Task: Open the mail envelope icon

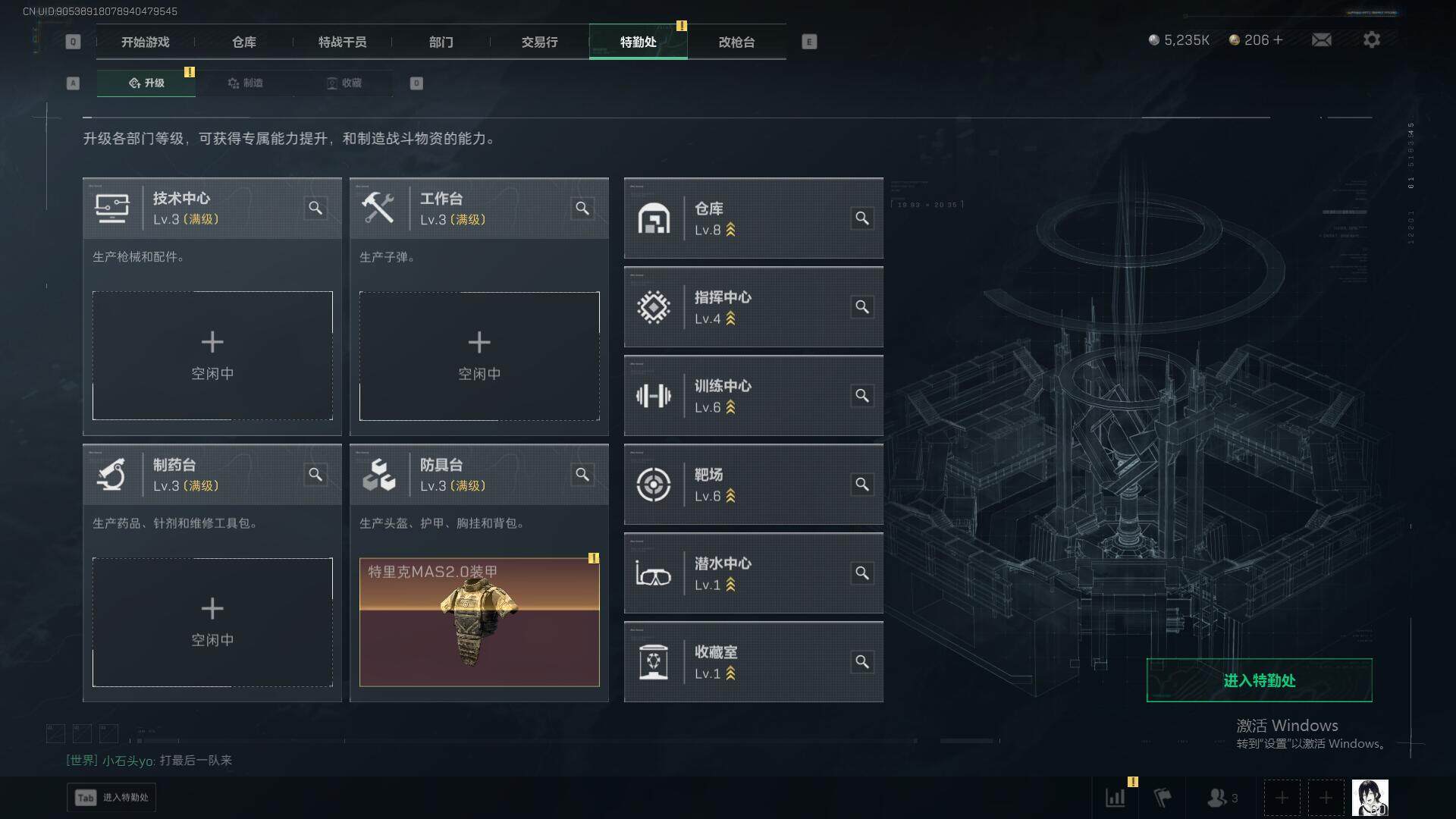Action: [1321, 39]
